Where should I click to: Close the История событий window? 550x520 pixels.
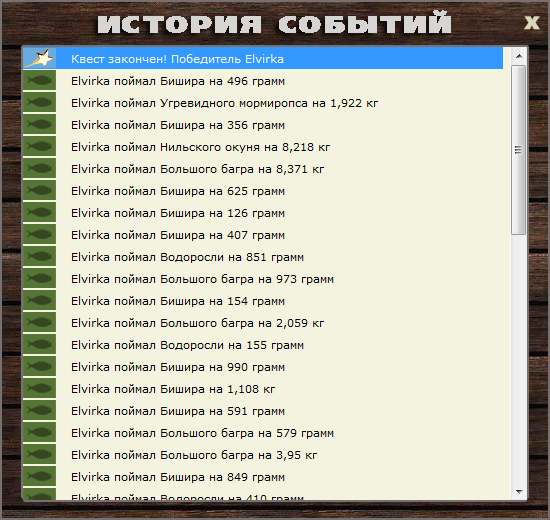point(532,23)
